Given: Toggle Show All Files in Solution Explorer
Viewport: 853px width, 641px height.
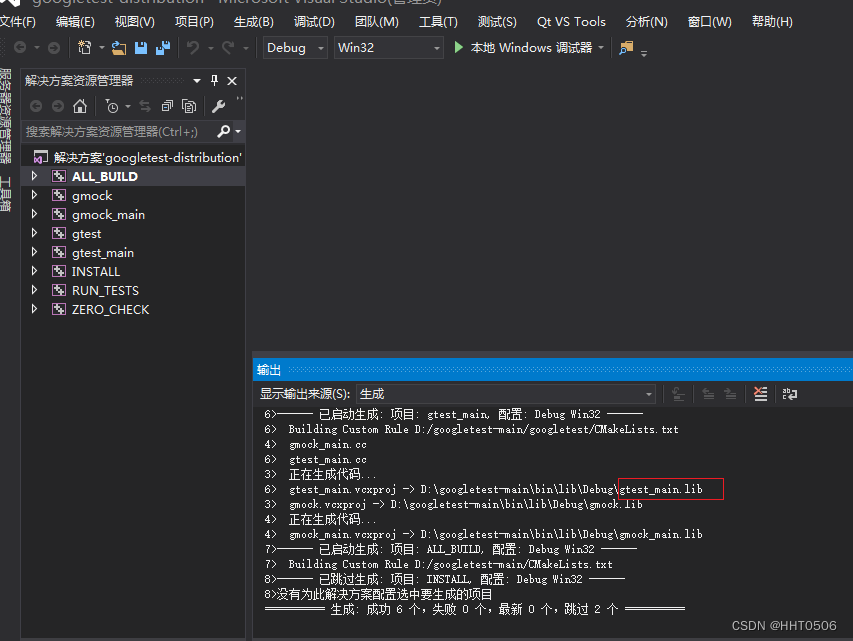Looking at the screenshot, I should coord(189,106).
